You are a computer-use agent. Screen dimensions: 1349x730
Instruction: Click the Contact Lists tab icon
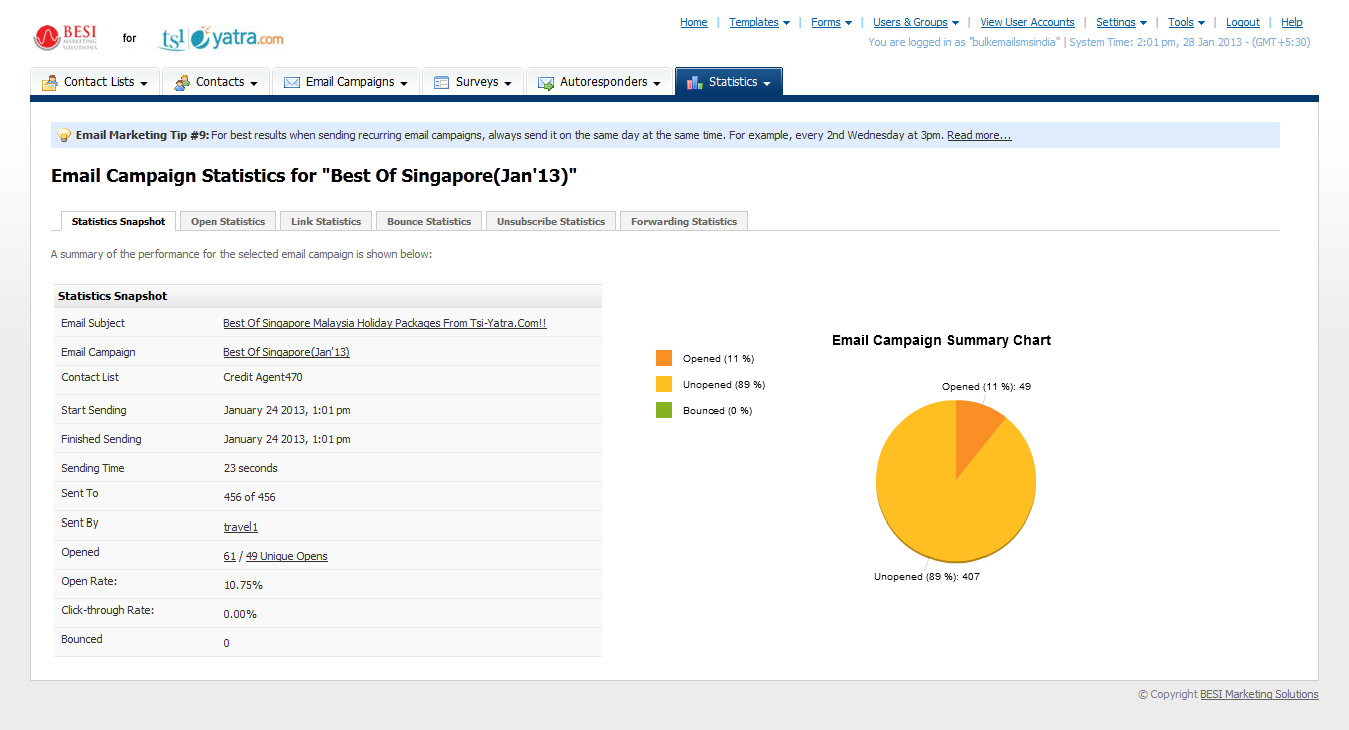pyautogui.click(x=49, y=83)
